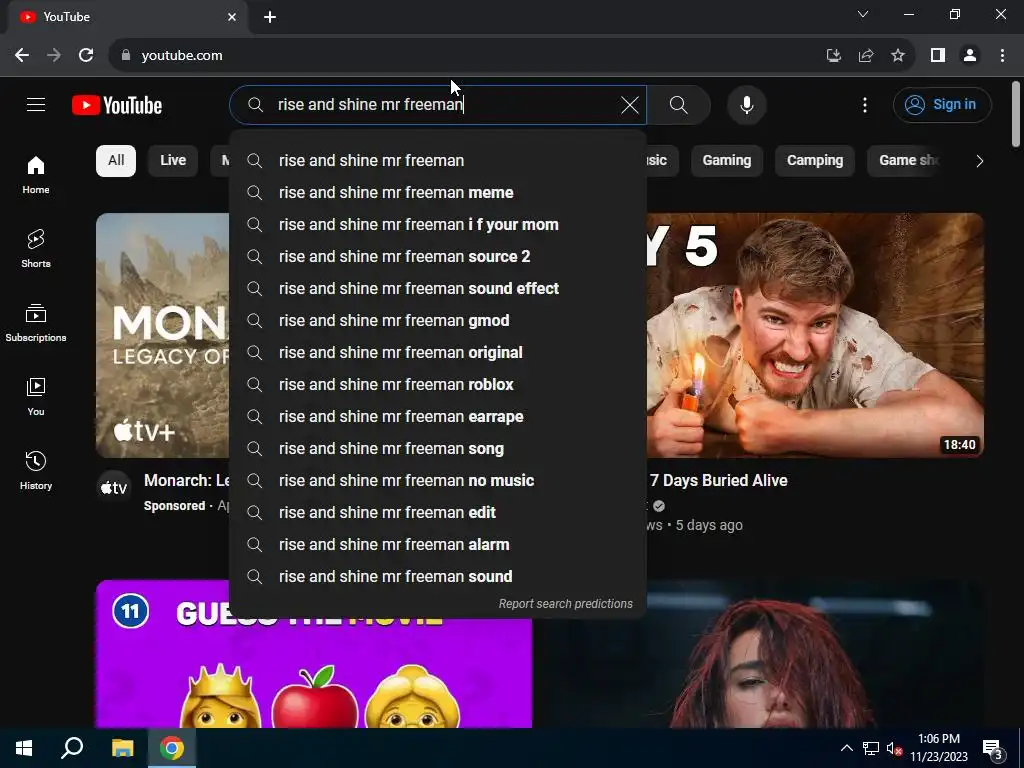Image resolution: width=1024 pixels, height=768 pixels.
Task: Open the '7 Days Buried Alive' title
Action: [x=718, y=481]
